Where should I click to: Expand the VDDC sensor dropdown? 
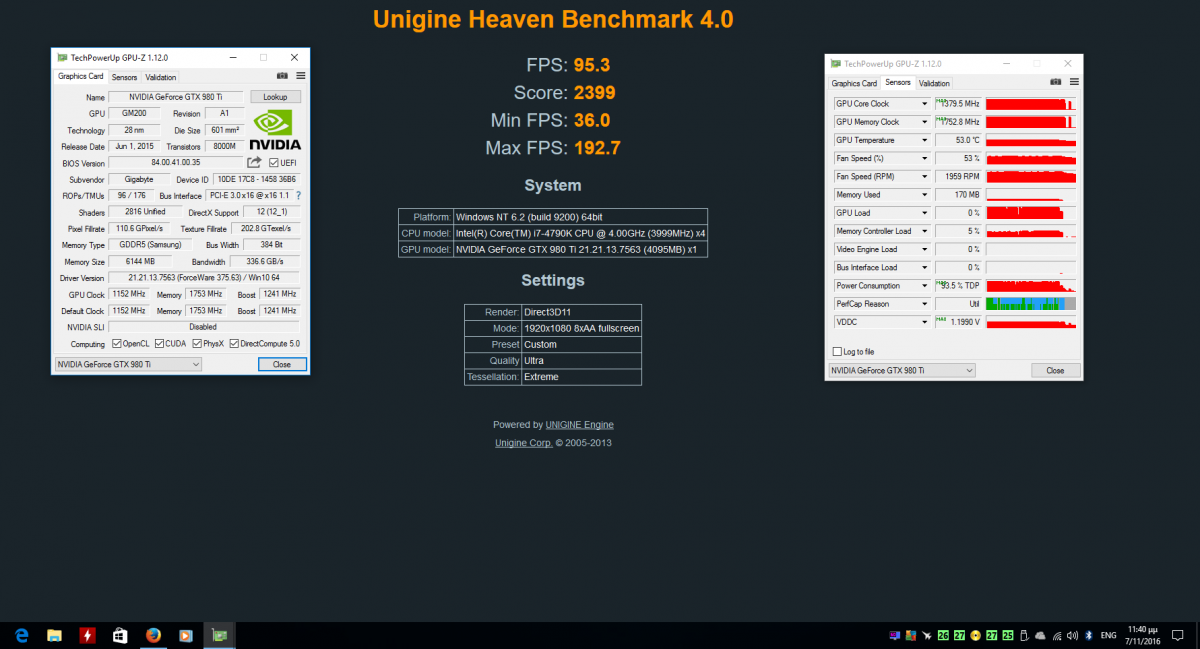(x=924, y=322)
